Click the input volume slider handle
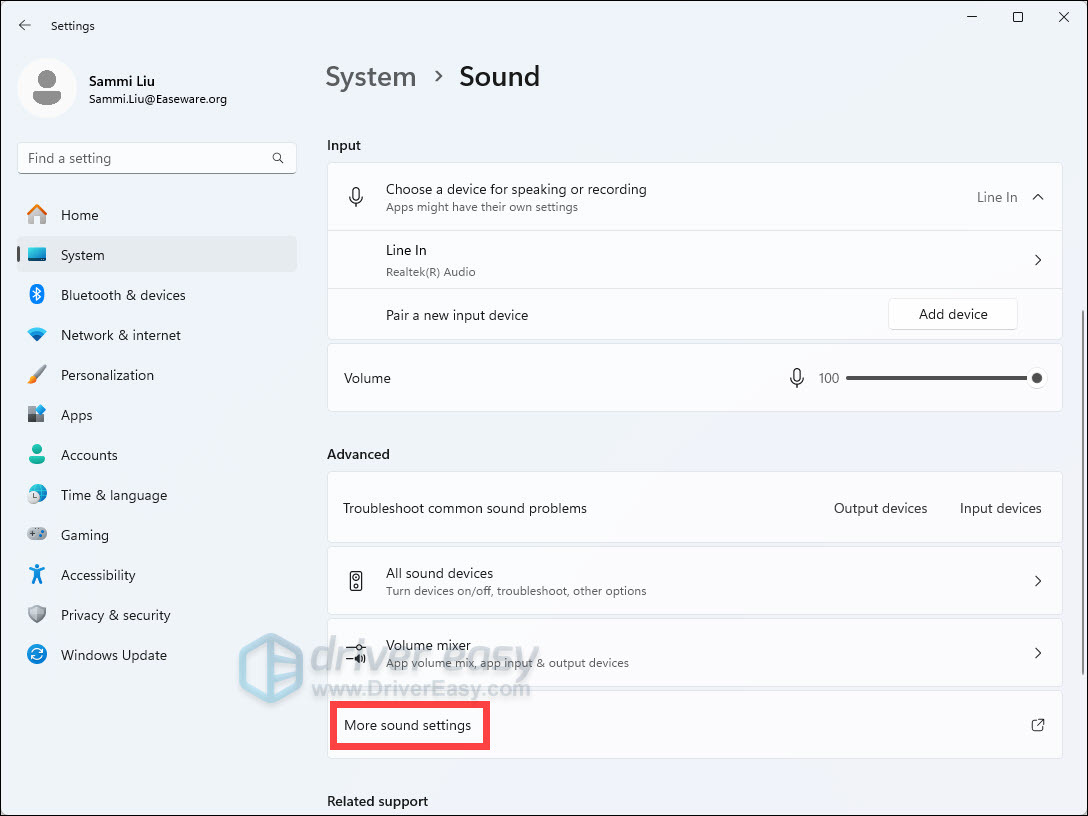Screen dimensions: 1088x816 (1037, 378)
